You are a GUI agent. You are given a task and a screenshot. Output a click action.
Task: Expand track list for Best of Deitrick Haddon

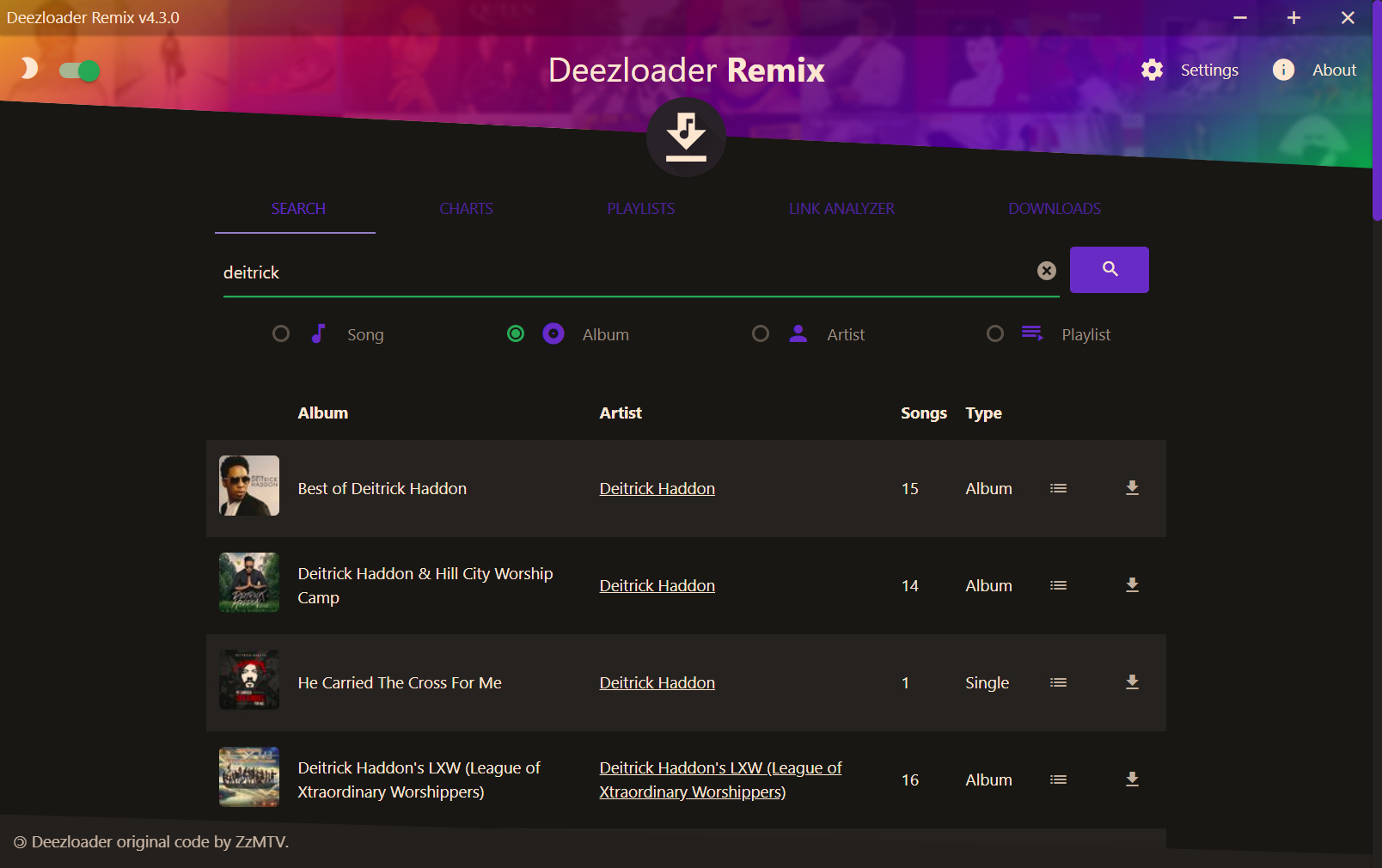pyautogui.click(x=1058, y=488)
